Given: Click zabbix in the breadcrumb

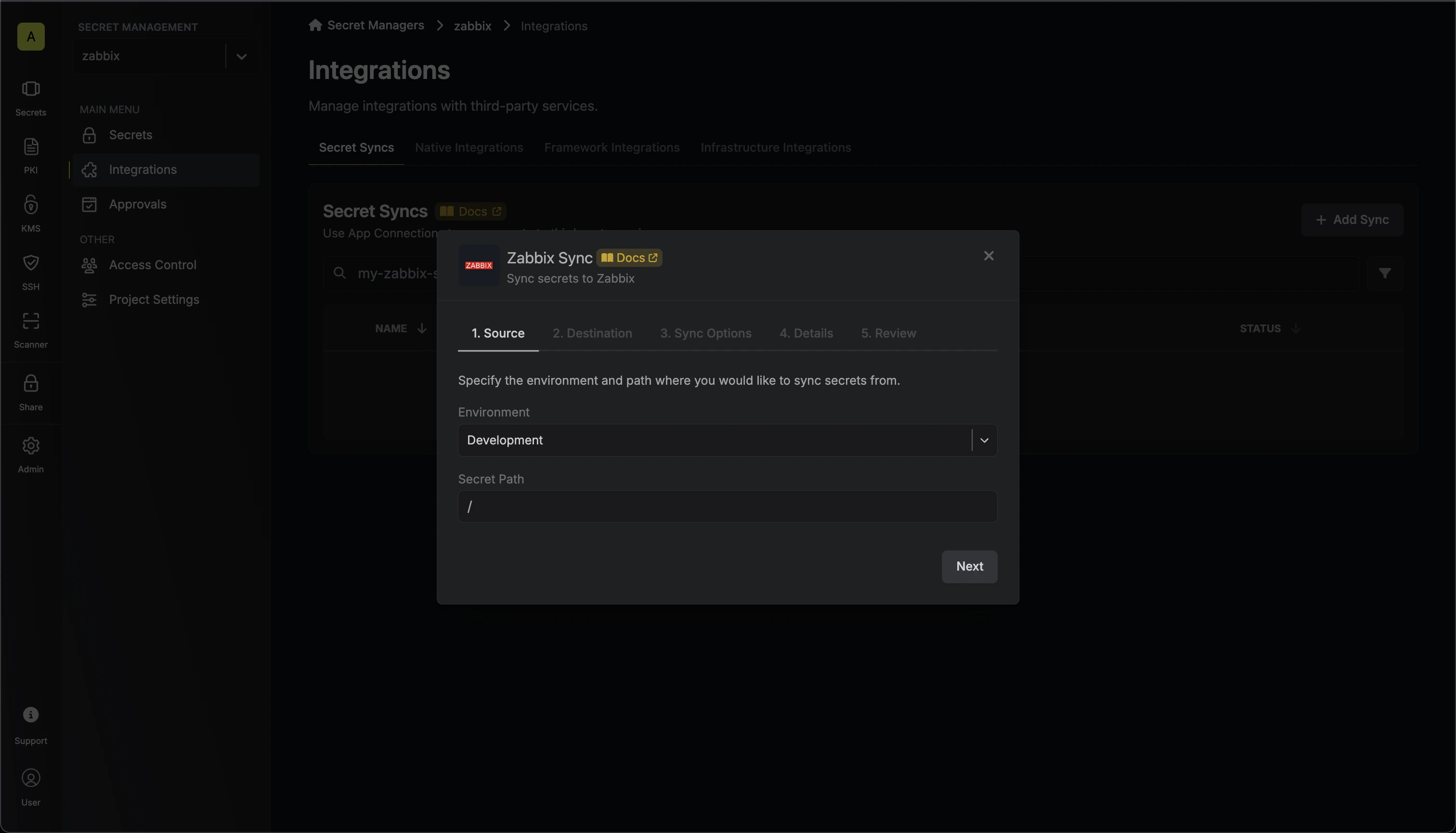Looking at the screenshot, I should (x=472, y=26).
